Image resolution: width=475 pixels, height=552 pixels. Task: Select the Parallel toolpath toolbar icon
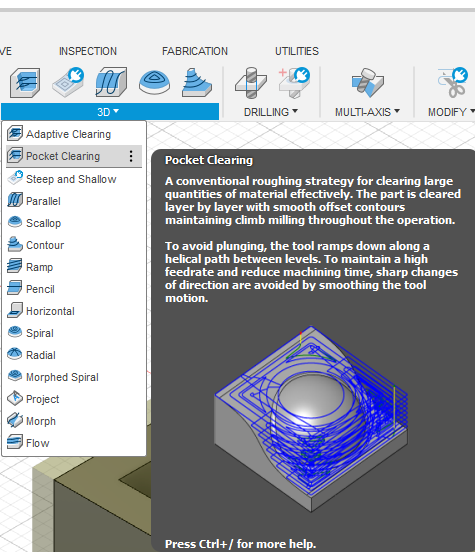click(x=111, y=82)
